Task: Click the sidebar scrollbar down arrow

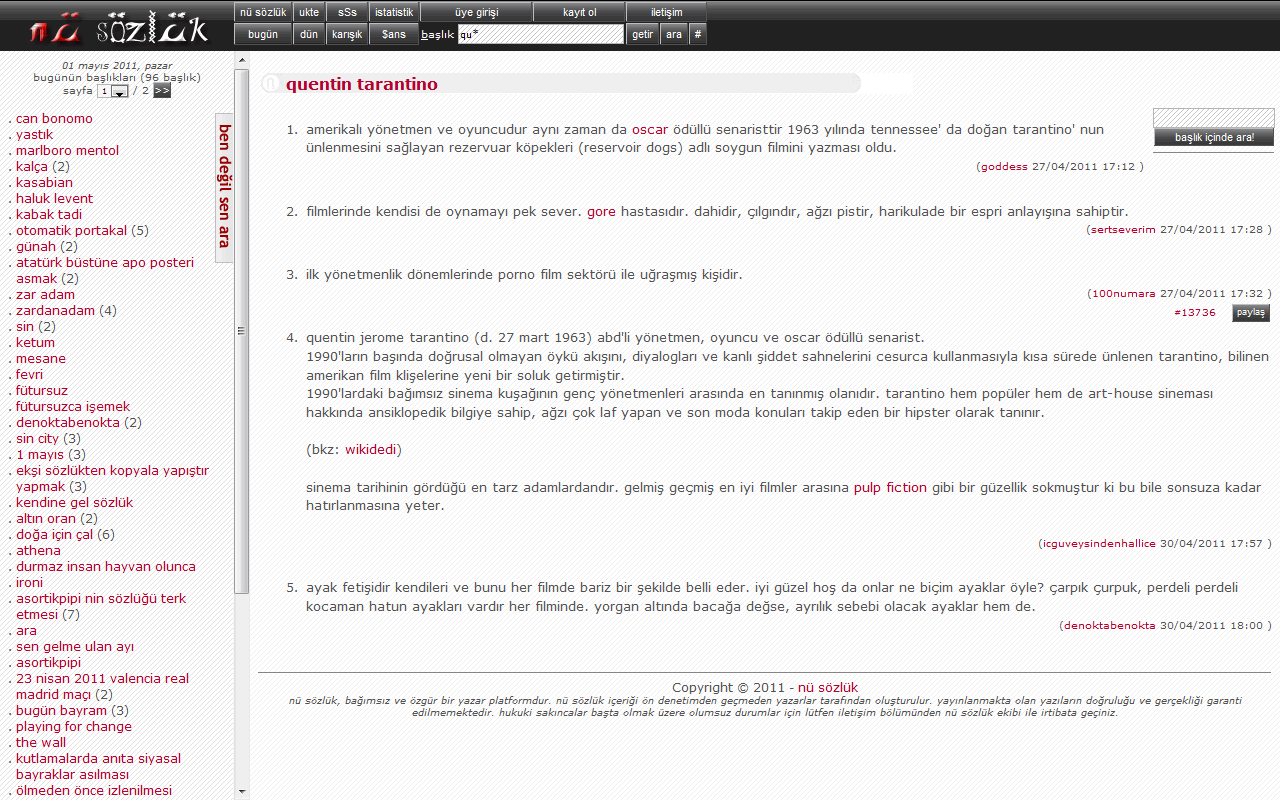Action: pyautogui.click(x=241, y=791)
